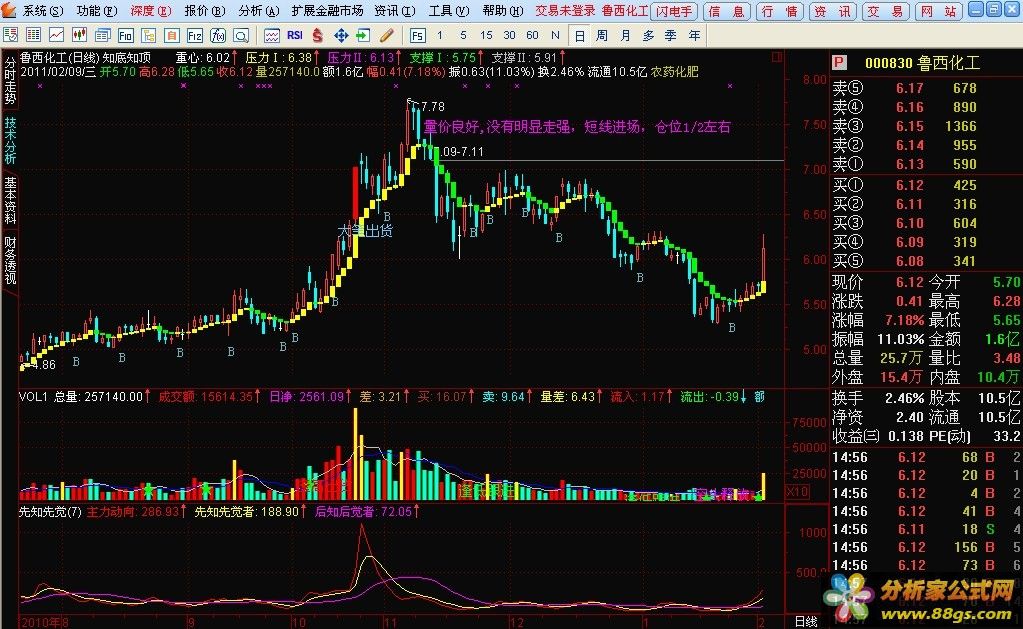Select the N custom period button

point(555,35)
